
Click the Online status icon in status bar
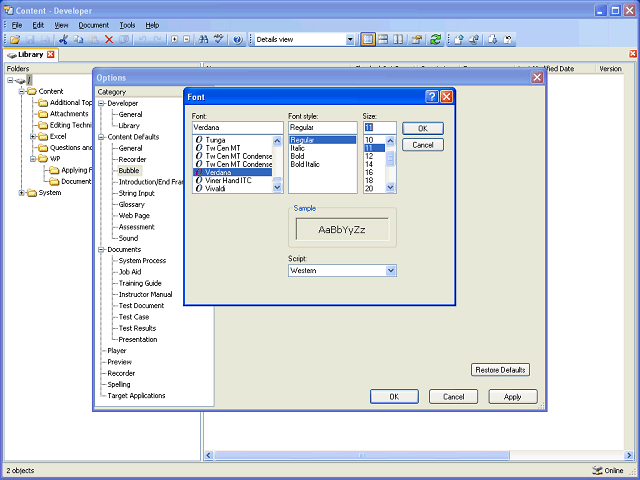tap(597, 470)
